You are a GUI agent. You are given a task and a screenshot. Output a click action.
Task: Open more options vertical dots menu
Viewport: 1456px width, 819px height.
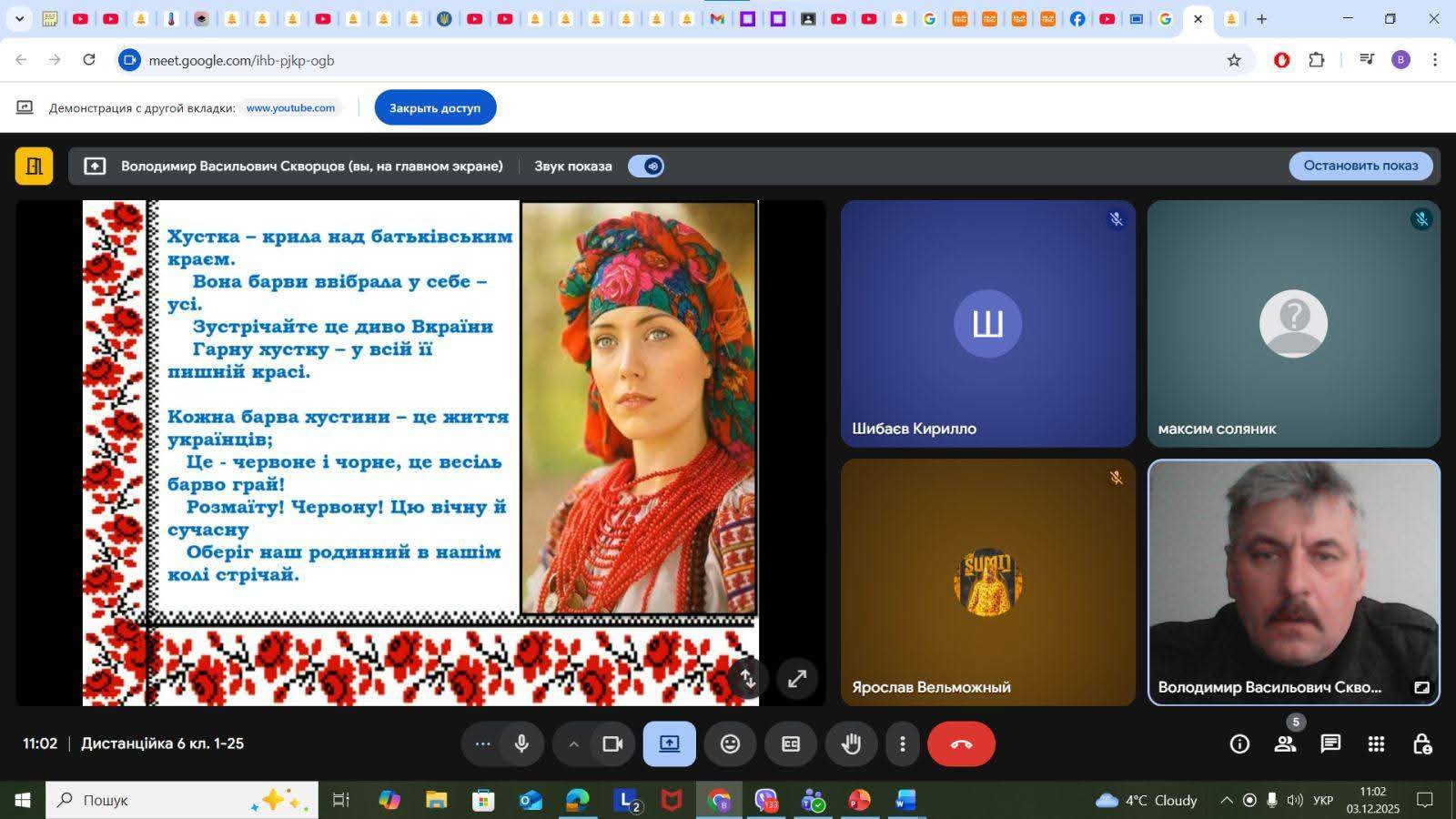coord(902,744)
